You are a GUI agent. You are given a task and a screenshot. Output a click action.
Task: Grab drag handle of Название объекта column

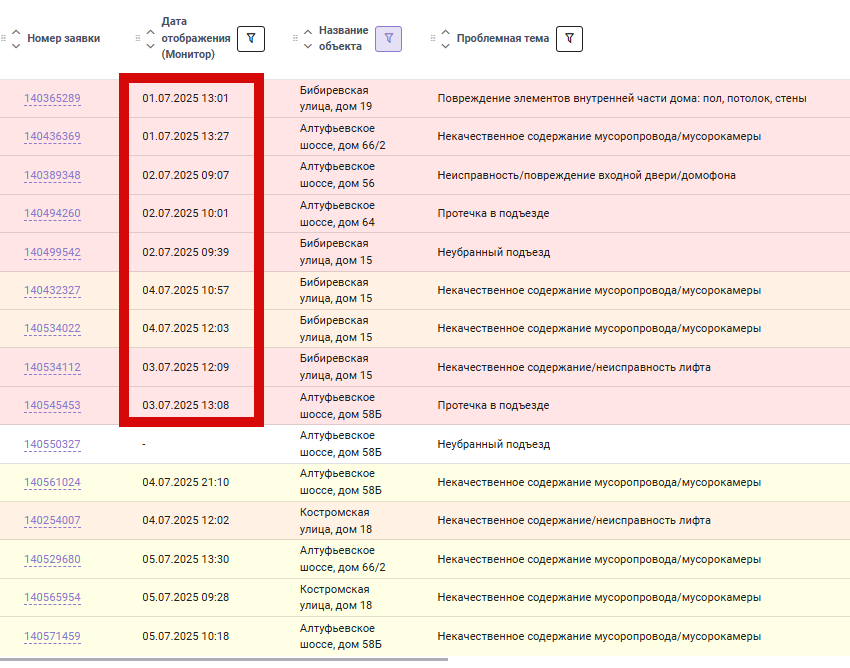click(x=295, y=38)
